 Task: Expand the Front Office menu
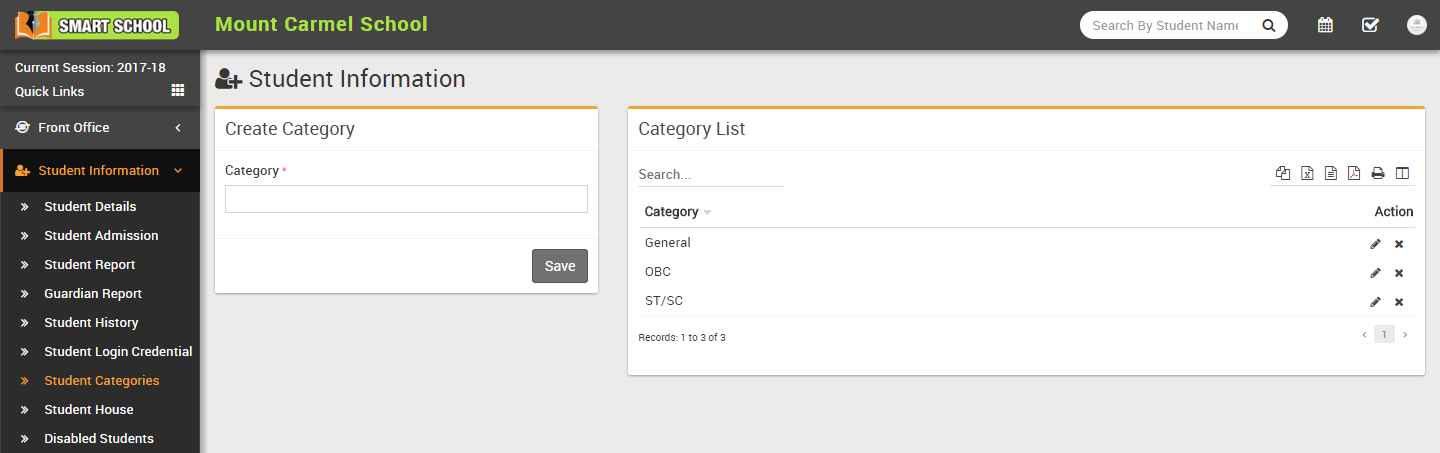(x=100, y=128)
